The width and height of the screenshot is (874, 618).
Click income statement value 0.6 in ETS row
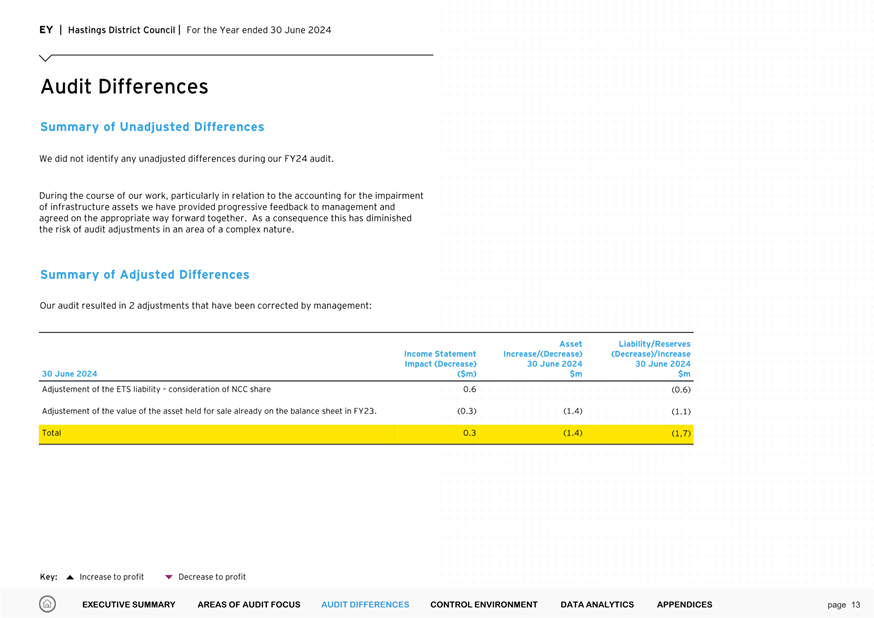coord(470,389)
